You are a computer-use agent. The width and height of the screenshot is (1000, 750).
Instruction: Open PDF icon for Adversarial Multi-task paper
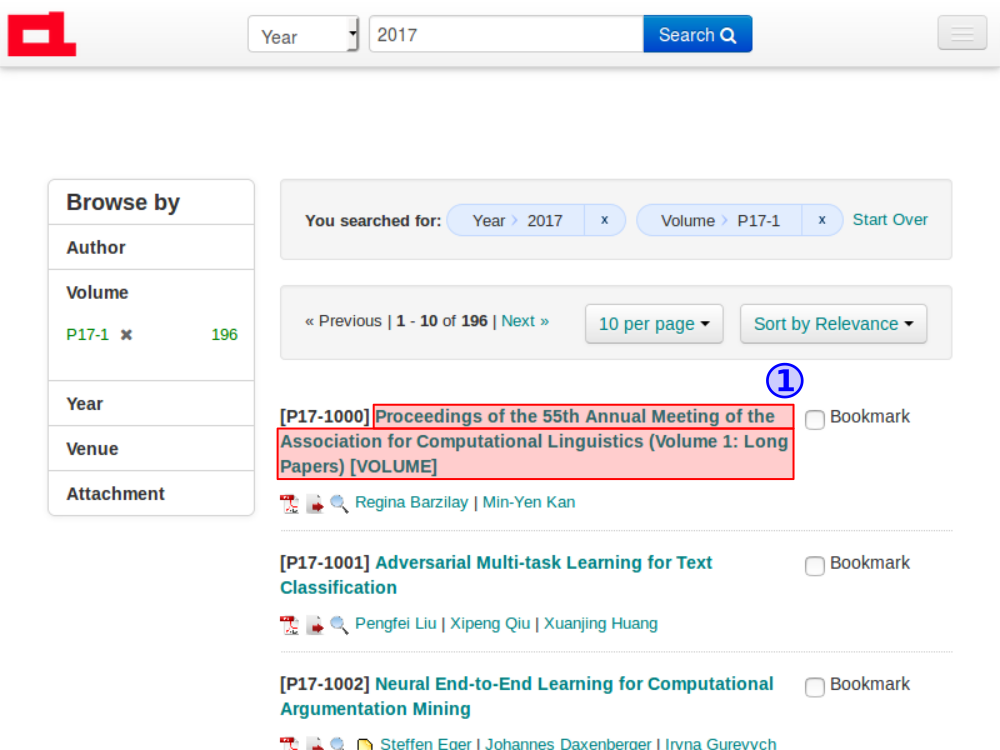pos(290,625)
